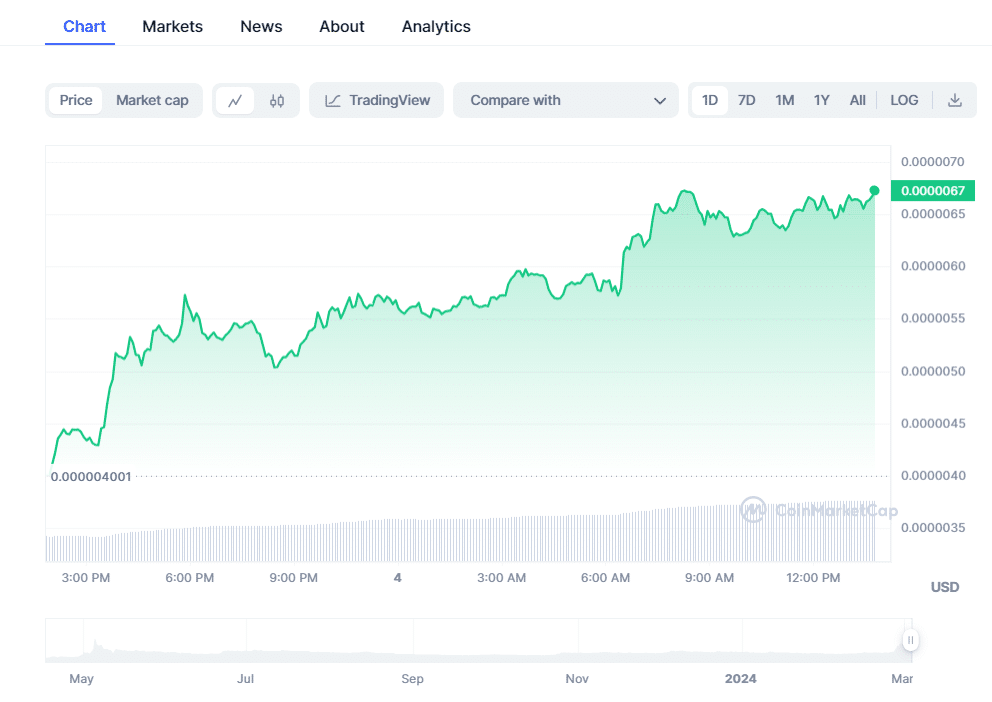Switch to the Markets tab
This screenshot has height=702, width=992.
click(172, 26)
